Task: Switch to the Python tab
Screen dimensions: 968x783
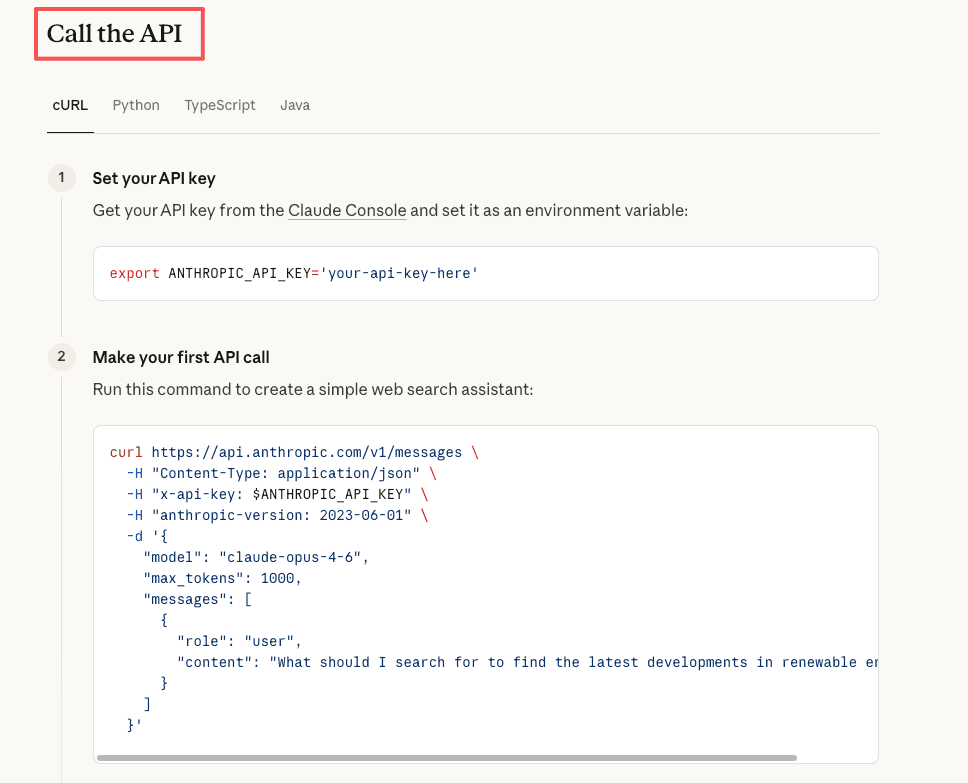Action: [136, 105]
